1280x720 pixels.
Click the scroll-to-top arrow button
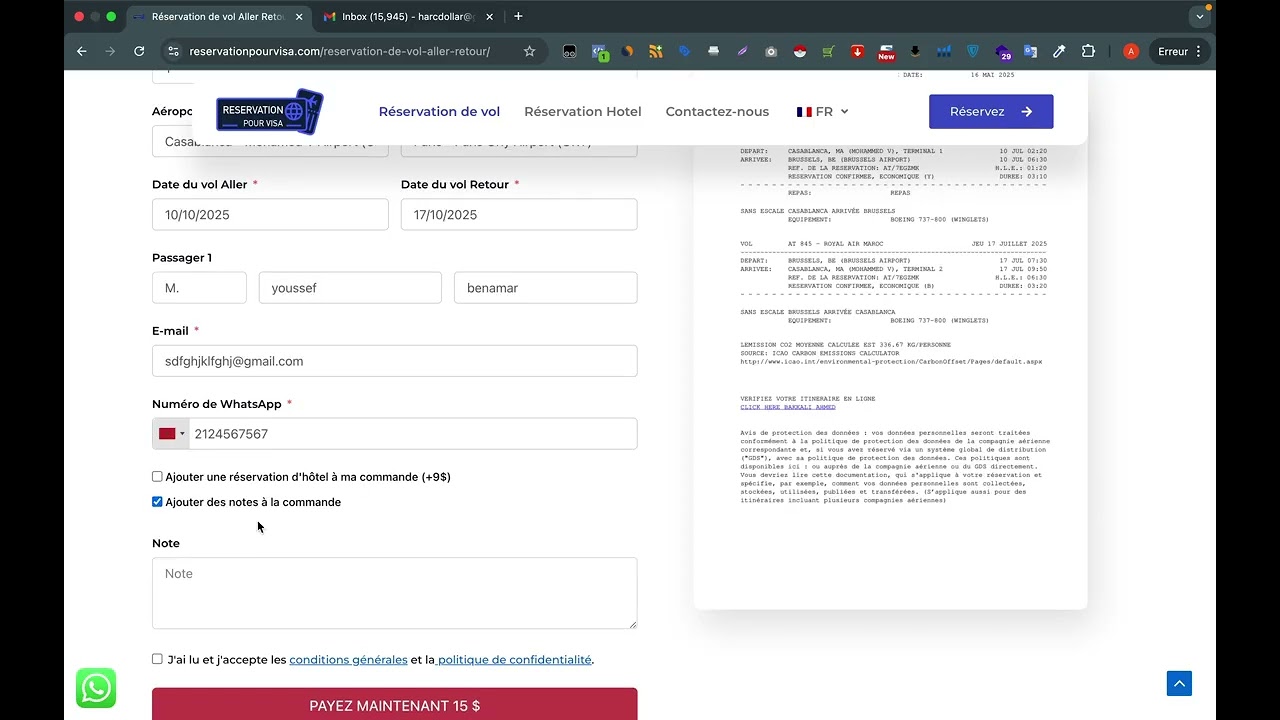coord(1179,684)
